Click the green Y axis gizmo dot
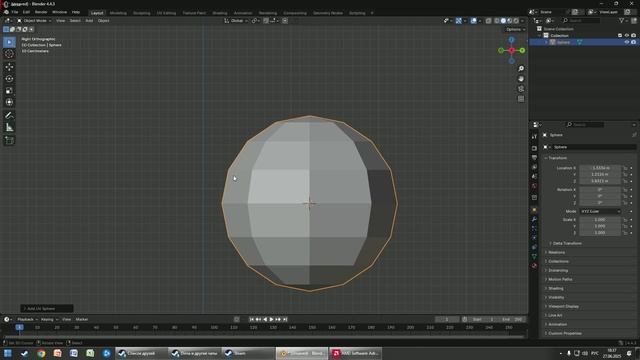The image size is (640, 360). [522, 50]
